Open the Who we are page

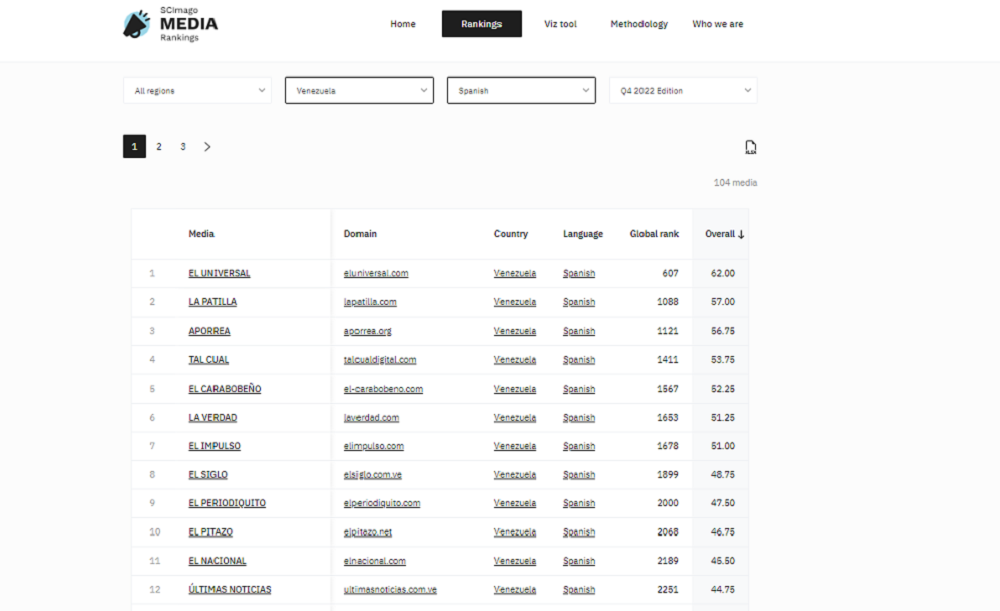point(718,24)
